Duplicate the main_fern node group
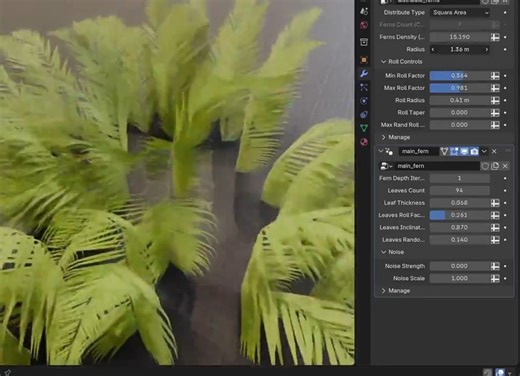Screen dimensions: 520x376 coord(495,166)
